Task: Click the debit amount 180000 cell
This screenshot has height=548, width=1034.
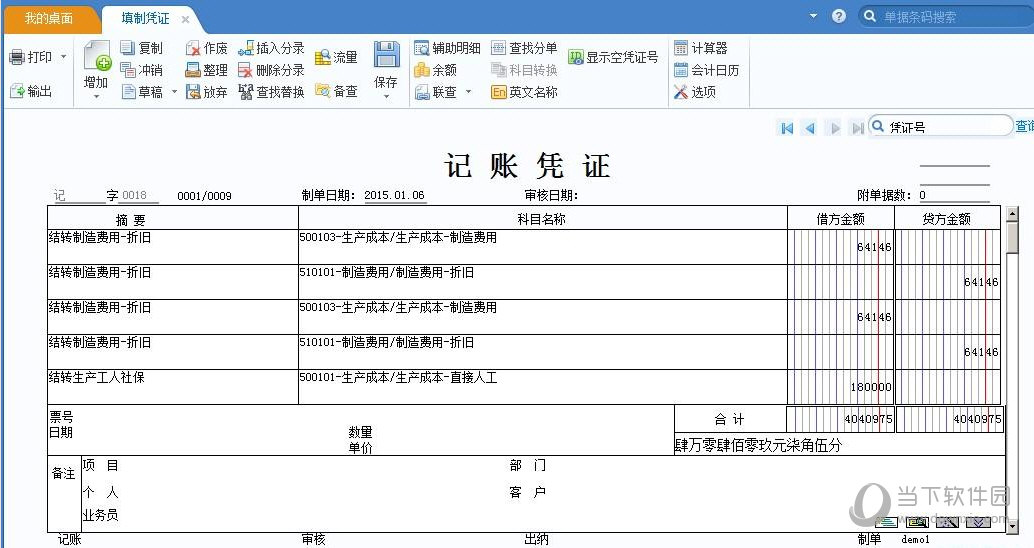Action: coord(841,386)
